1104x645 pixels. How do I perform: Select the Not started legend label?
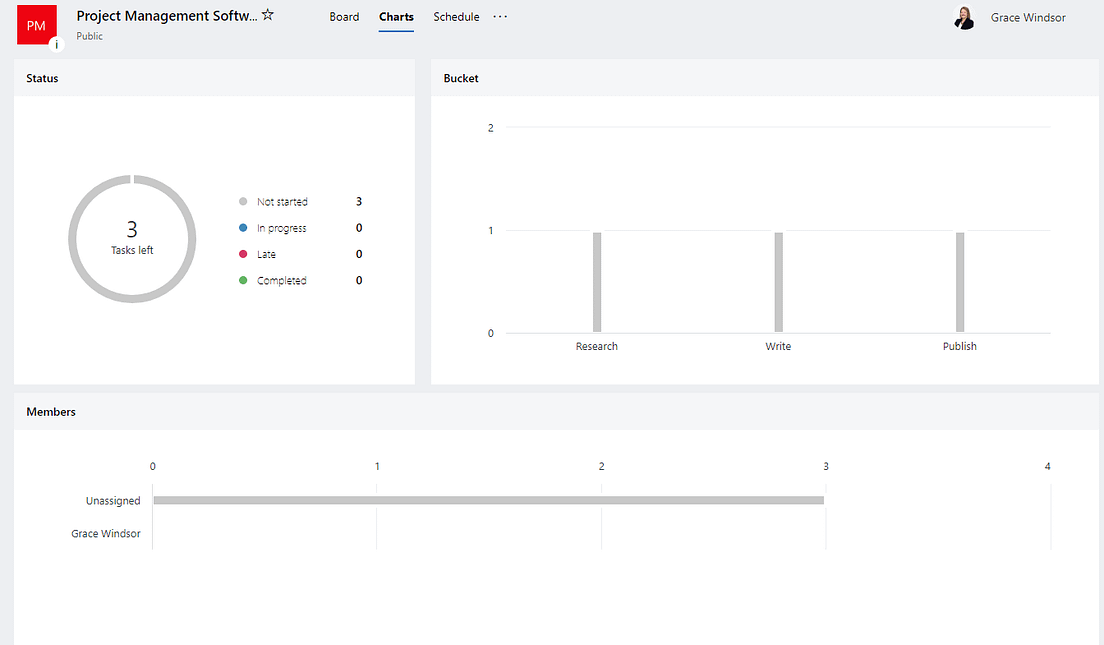(282, 202)
